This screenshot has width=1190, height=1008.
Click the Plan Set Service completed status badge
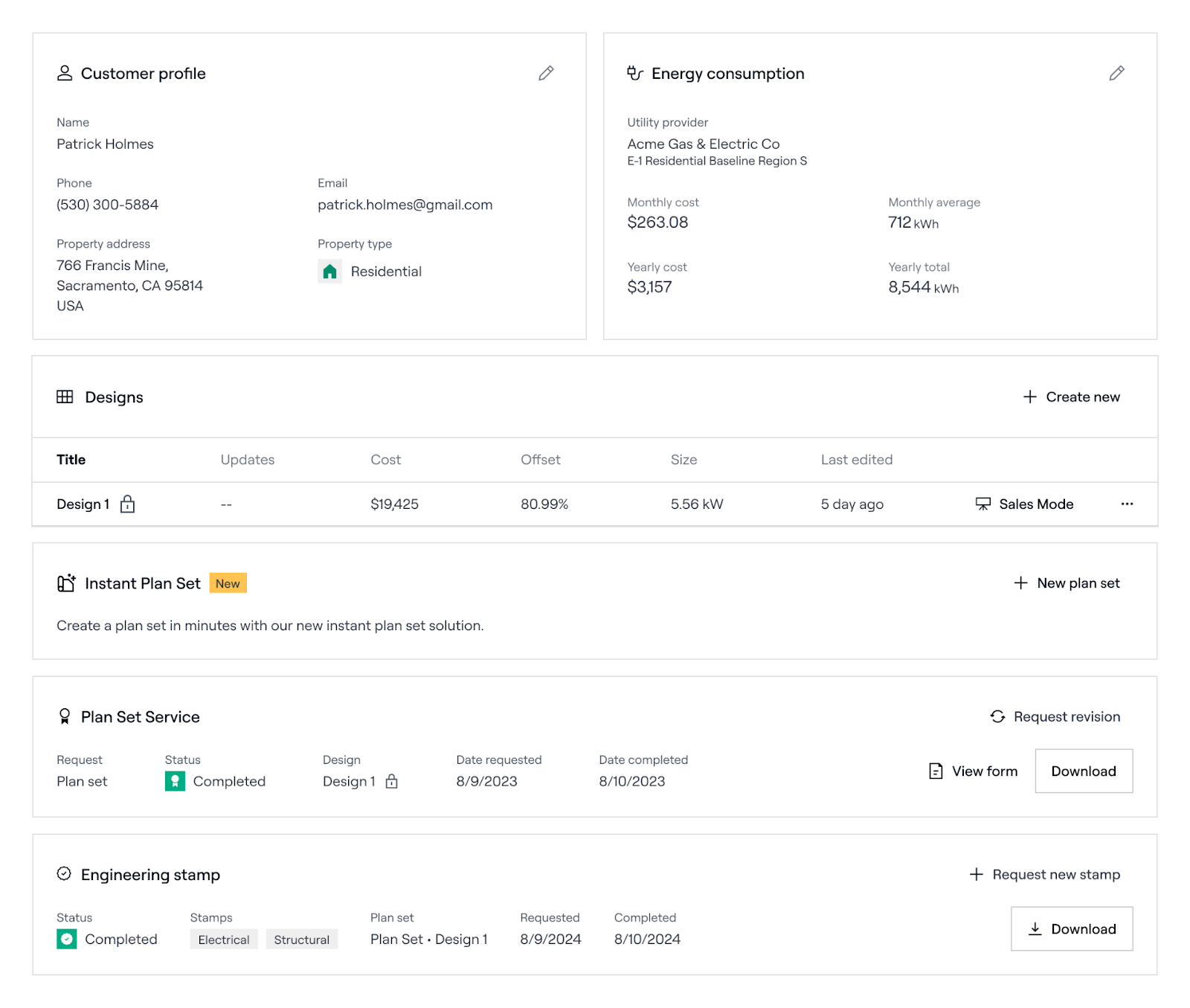[175, 781]
